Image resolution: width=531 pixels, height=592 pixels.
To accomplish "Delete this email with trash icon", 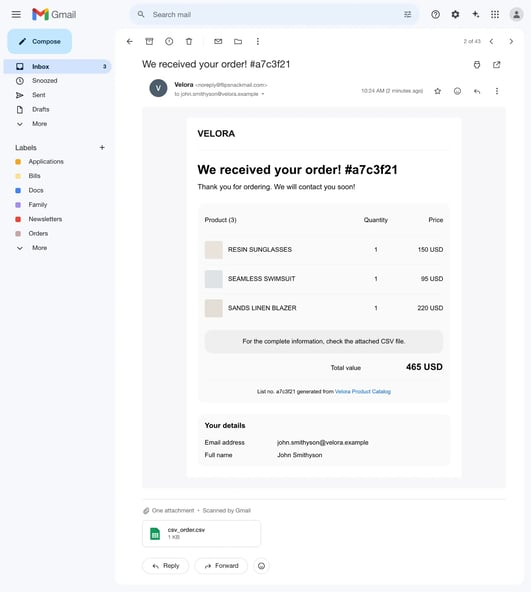I will [x=189, y=42].
